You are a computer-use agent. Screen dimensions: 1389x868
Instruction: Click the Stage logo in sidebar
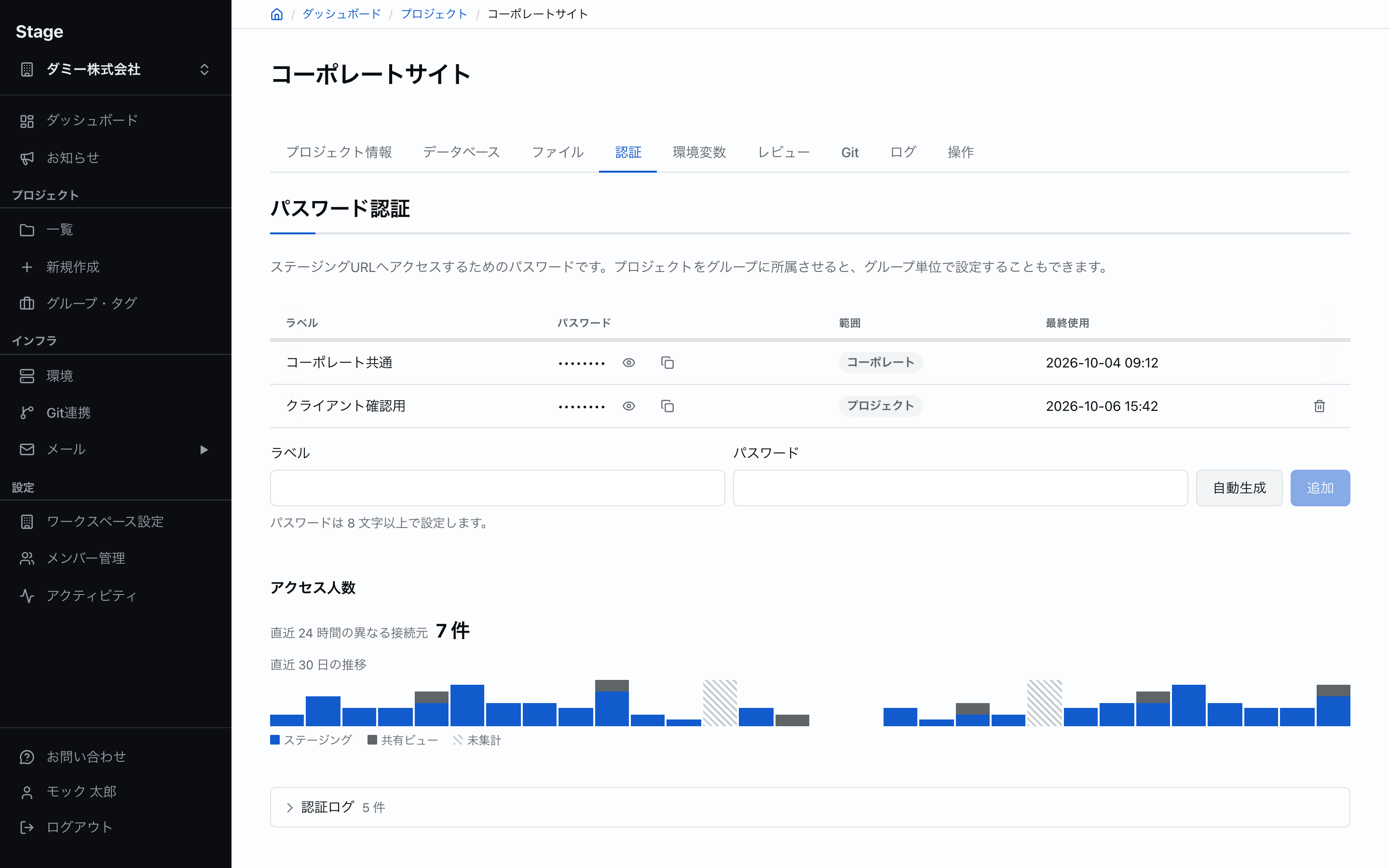point(39,31)
